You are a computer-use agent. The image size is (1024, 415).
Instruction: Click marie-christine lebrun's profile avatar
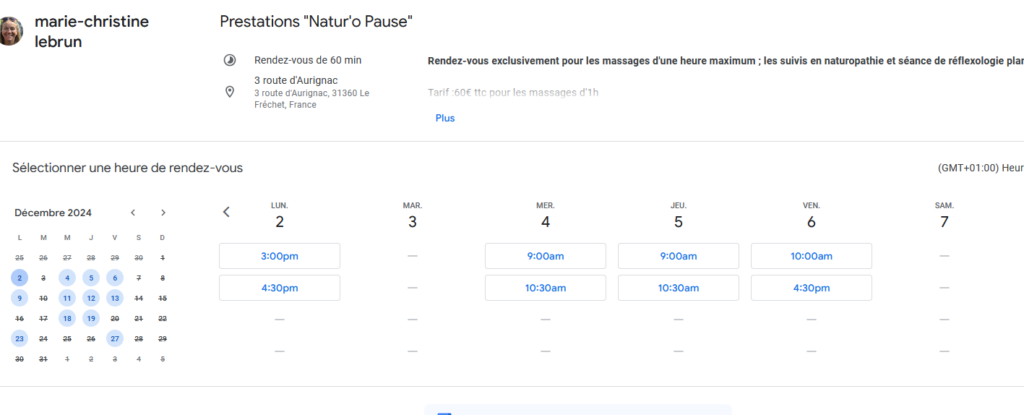pyautogui.click(x=11, y=29)
